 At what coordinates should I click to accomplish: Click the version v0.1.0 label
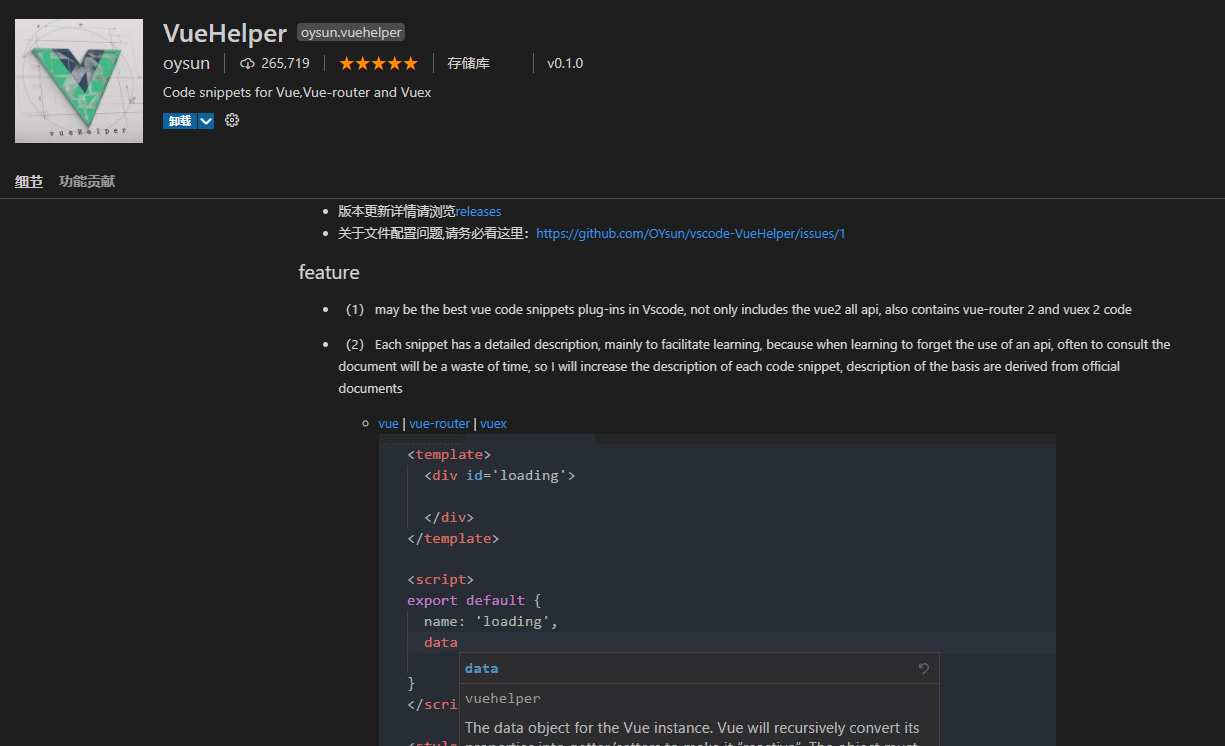[565, 63]
